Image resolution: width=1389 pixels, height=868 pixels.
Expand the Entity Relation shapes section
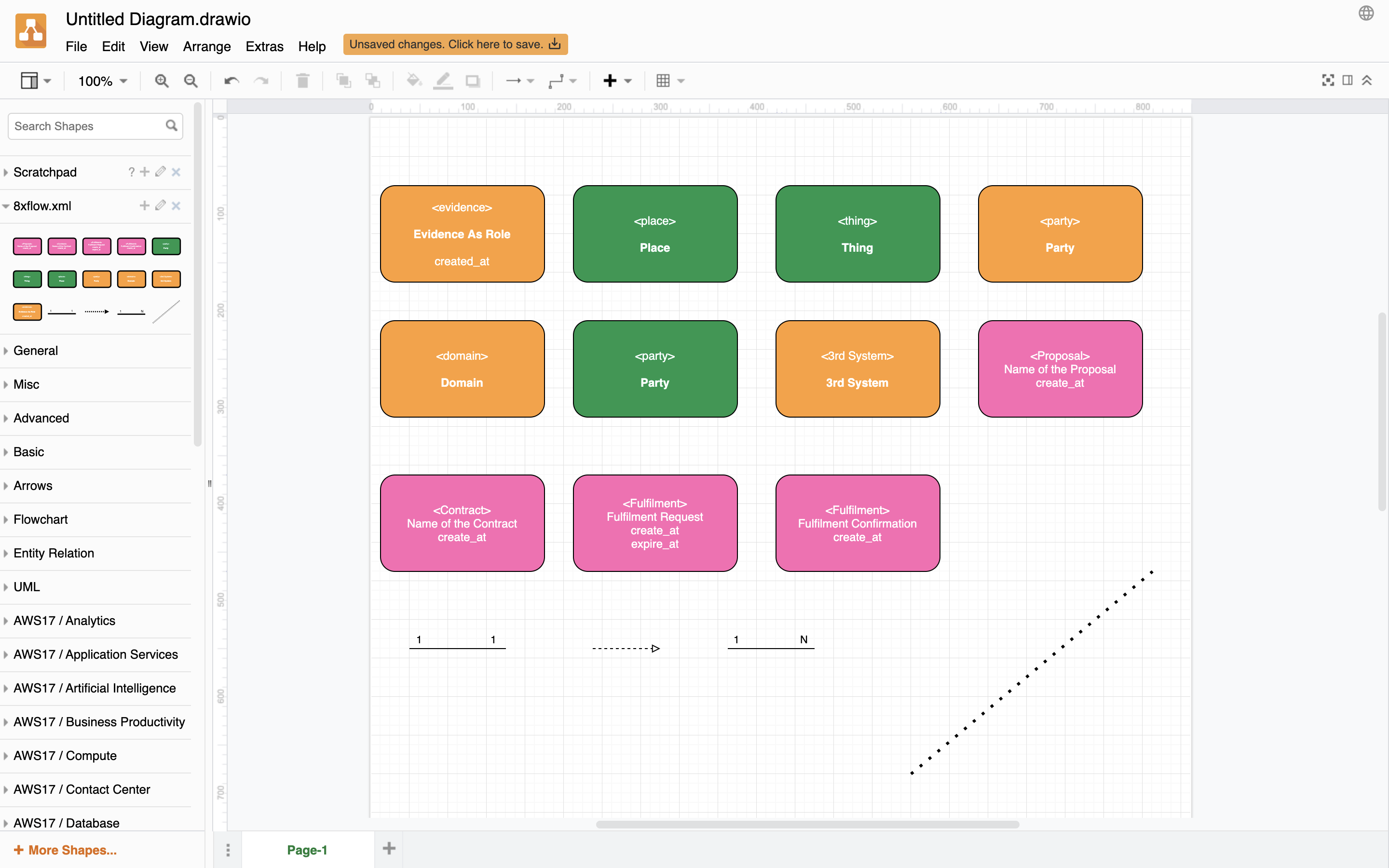pos(54,553)
